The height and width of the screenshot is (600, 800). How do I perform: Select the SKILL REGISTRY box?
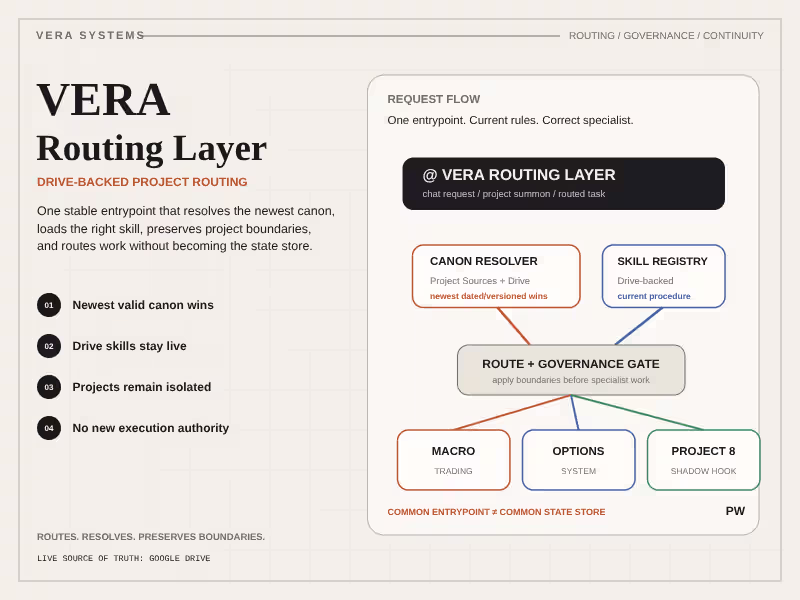tap(663, 276)
